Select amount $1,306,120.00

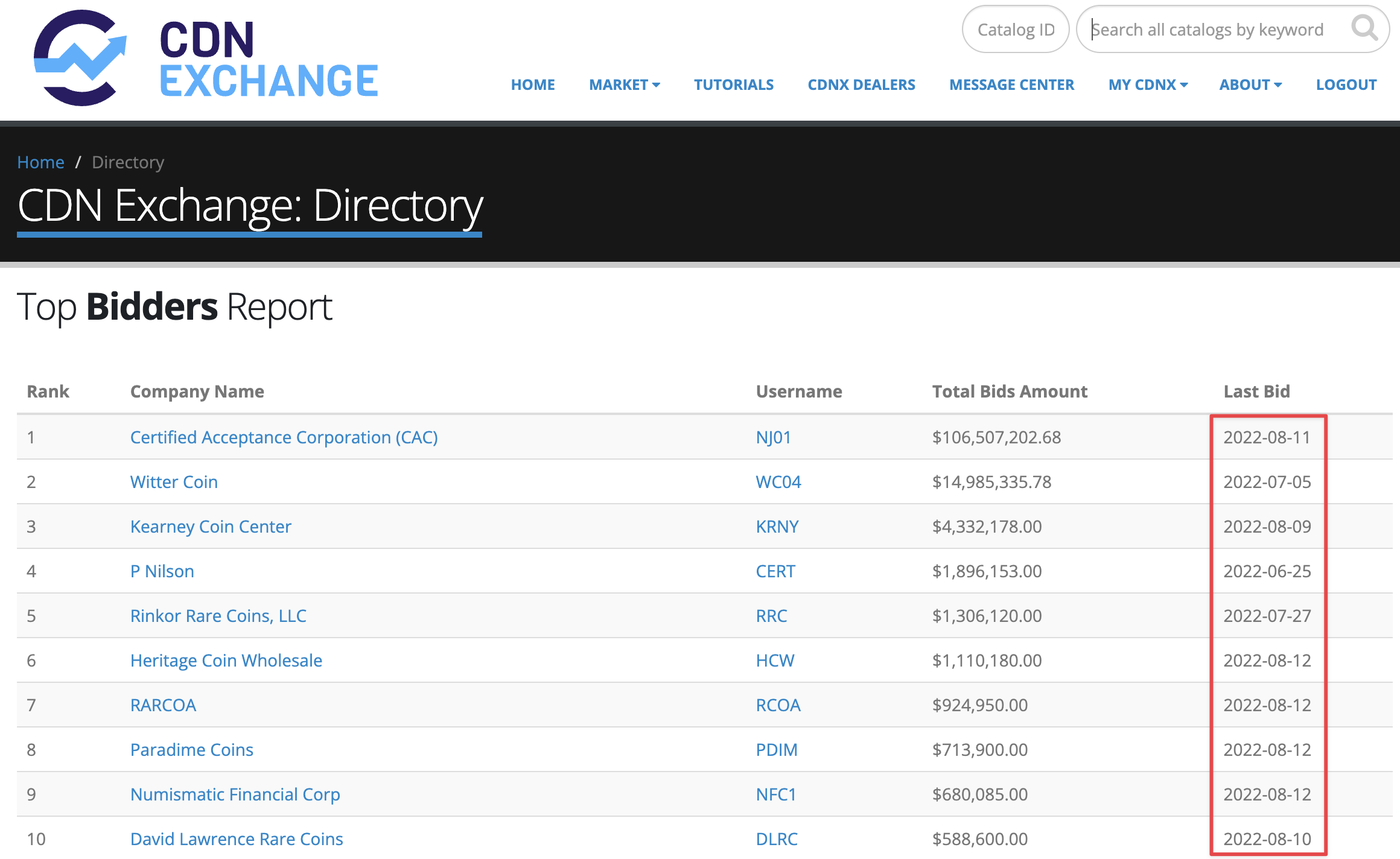(987, 616)
